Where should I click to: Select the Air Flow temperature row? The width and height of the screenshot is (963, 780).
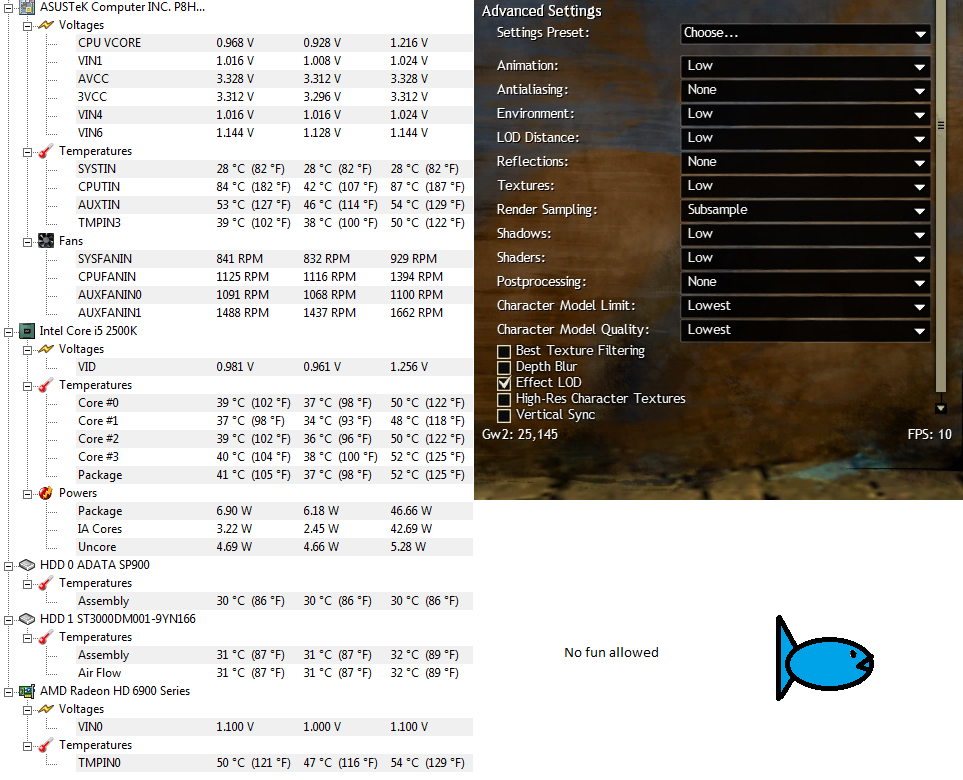(274, 673)
